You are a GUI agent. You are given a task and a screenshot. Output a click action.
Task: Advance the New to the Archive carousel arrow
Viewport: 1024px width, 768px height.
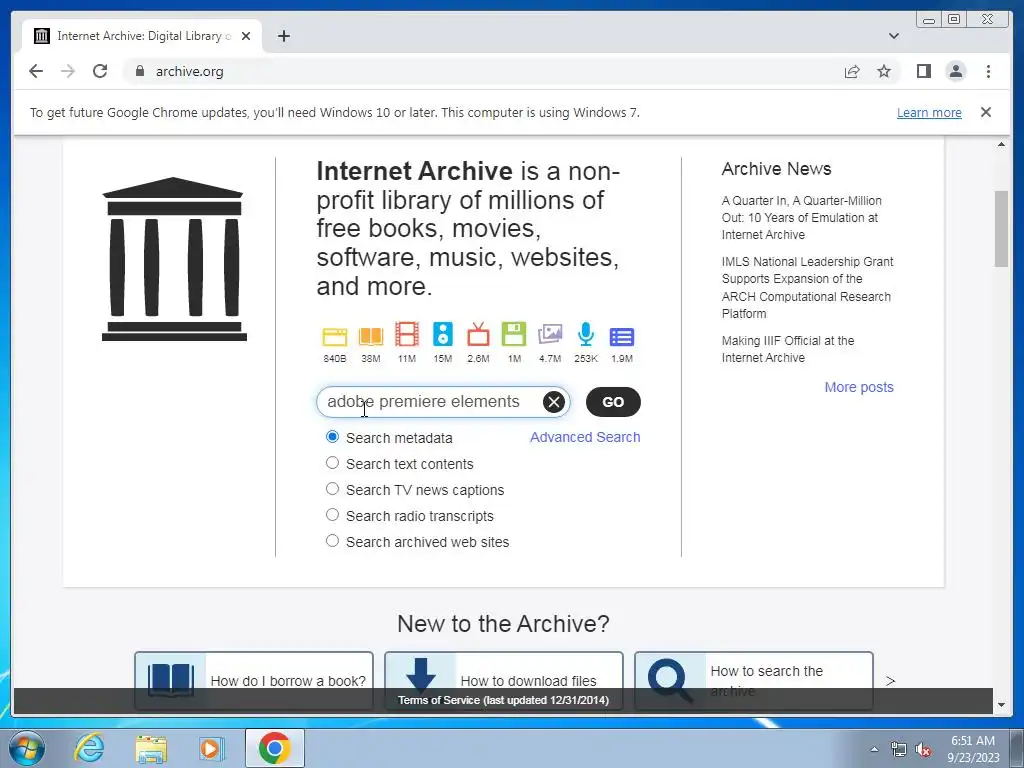890,681
